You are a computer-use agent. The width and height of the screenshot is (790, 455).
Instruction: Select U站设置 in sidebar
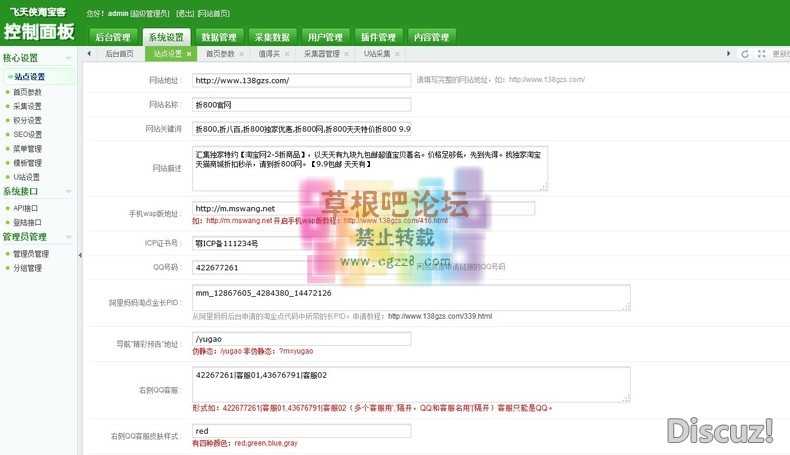[26, 177]
